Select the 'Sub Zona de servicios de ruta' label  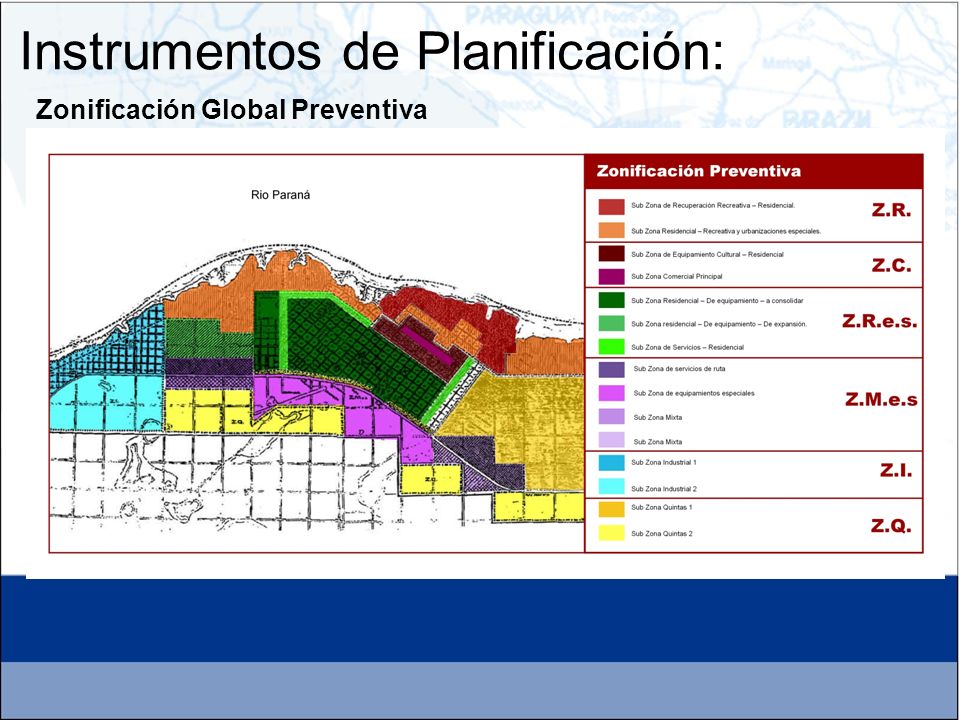(679, 369)
